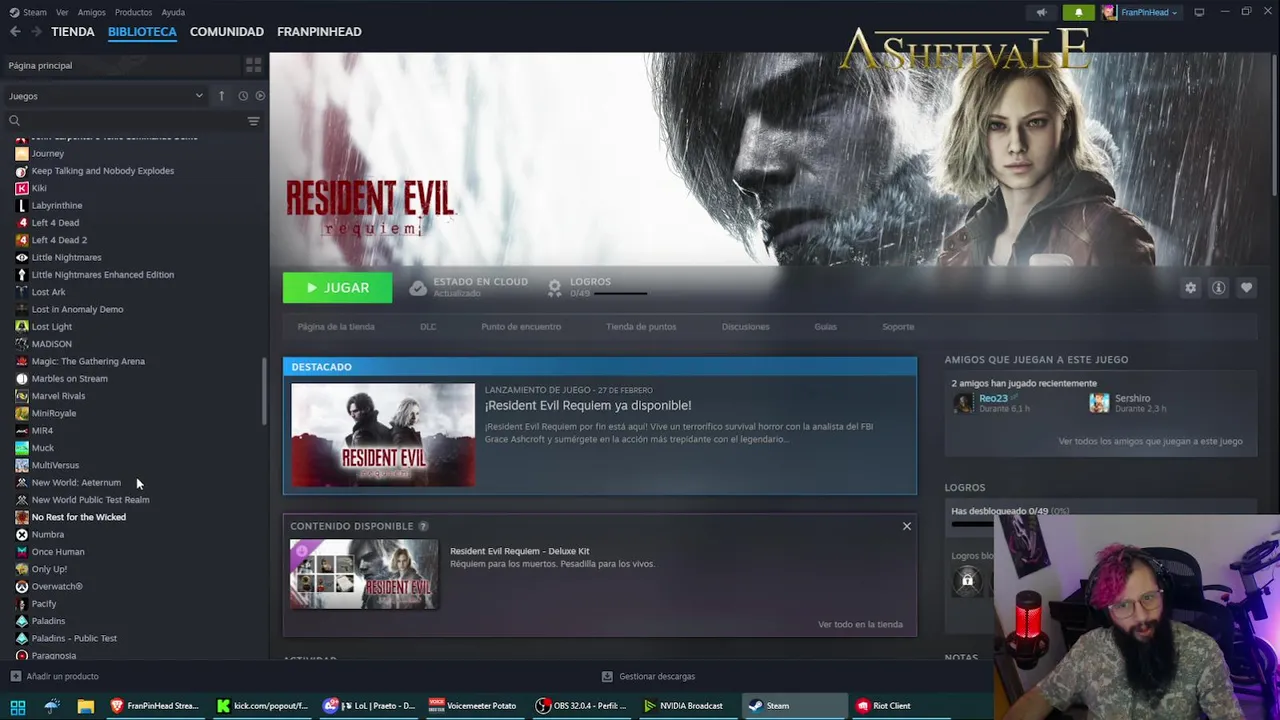This screenshot has width=1280, height=720.
Task: Open the DLC tab link
Action: pyautogui.click(x=428, y=327)
